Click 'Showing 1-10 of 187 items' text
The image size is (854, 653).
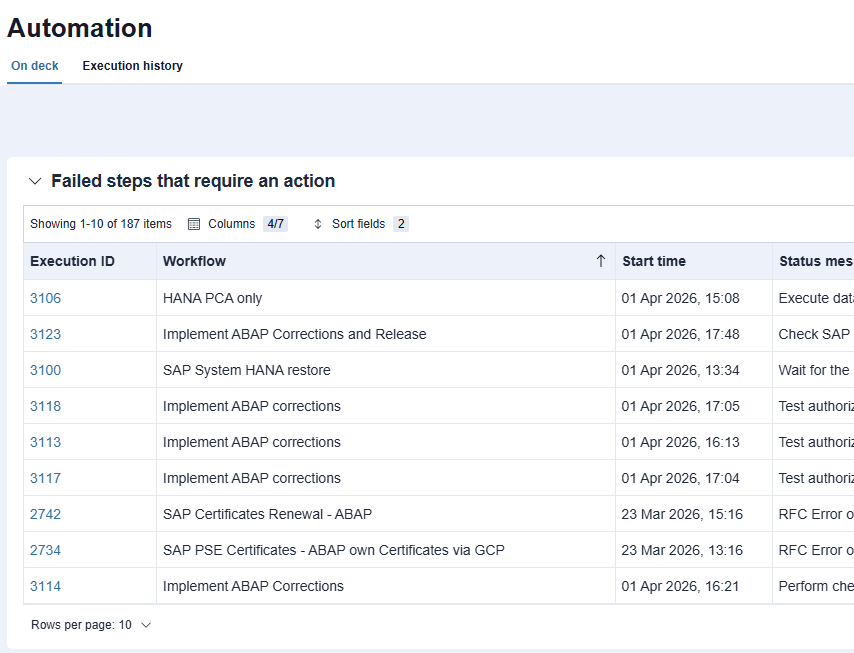point(101,224)
